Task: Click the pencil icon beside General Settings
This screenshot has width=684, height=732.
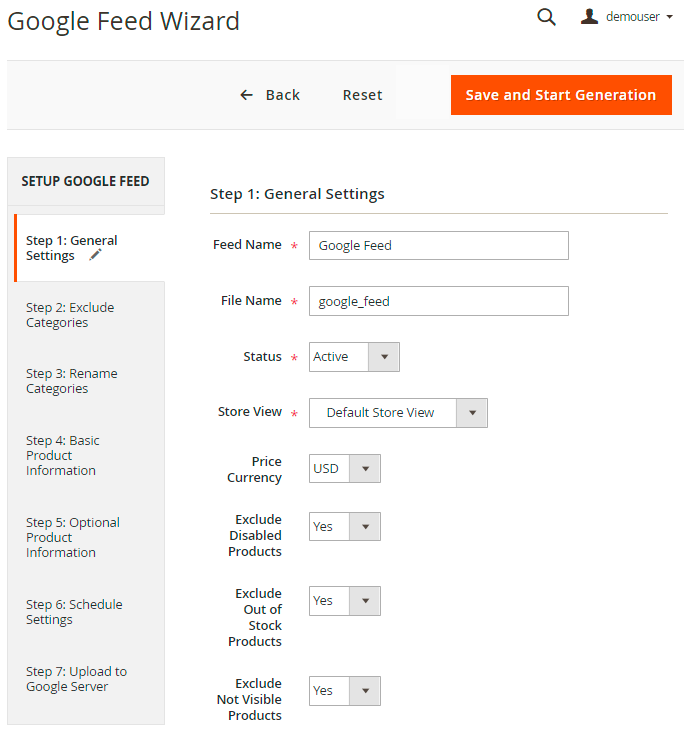Action: point(95,256)
